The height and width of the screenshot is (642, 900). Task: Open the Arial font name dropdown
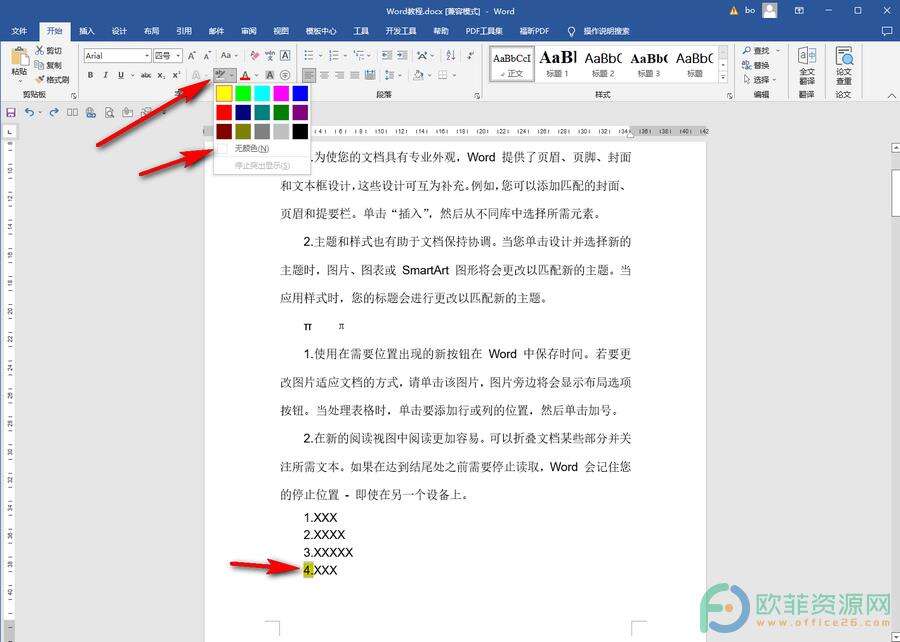(x=148, y=56)
